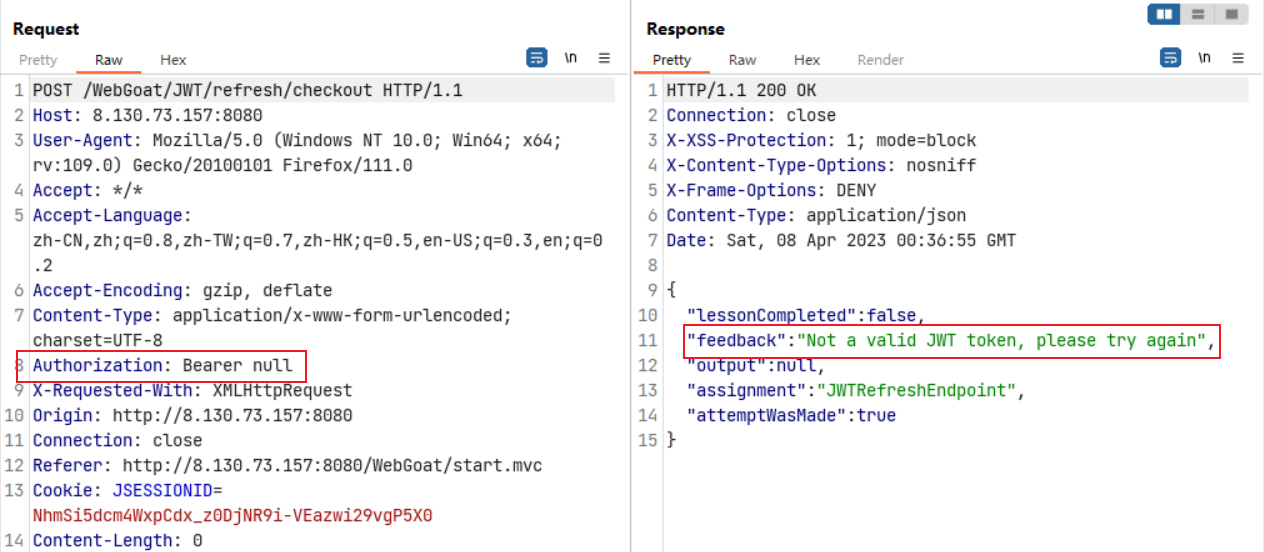Place cursor on the JSESSIONID cookie value
Screen dimensions: 1264x552
coord(232,516)
